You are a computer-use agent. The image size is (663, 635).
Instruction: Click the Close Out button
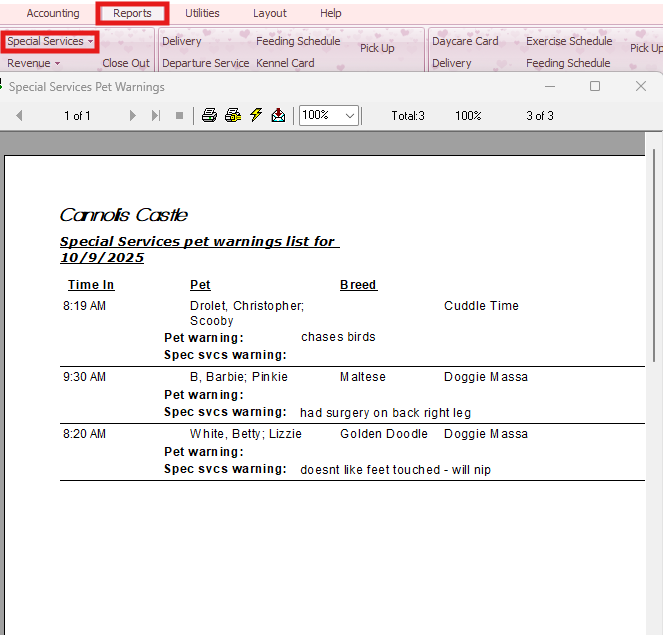(x=126, y=63)
